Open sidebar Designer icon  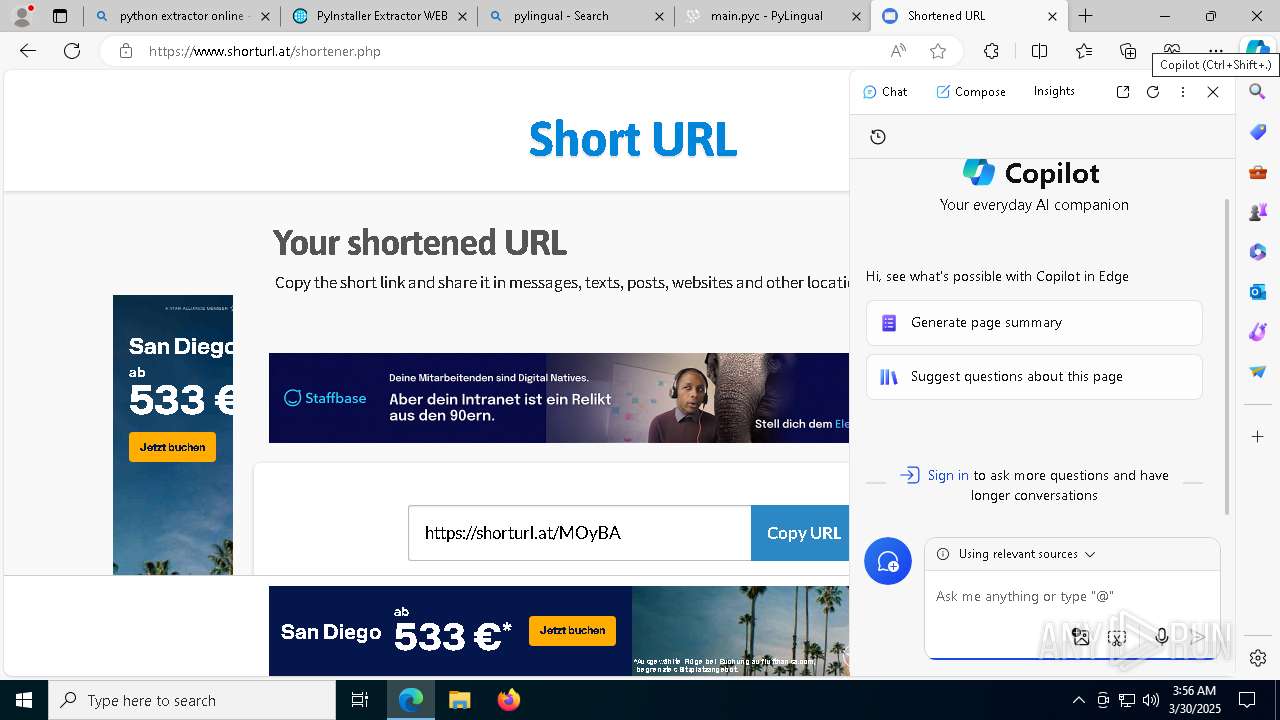(x=1258, y=332)
